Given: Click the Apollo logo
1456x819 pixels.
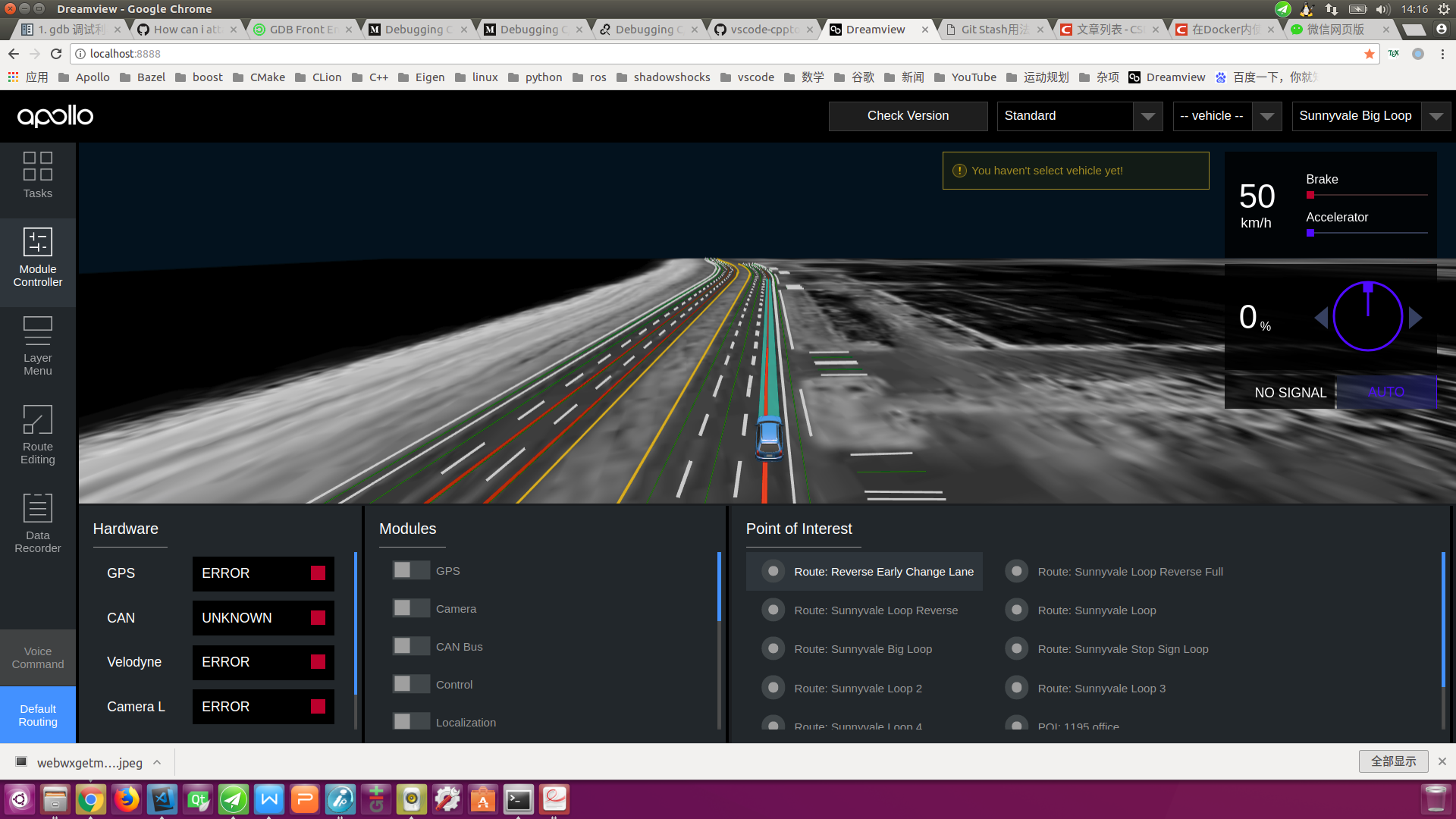Looking at the screenshot, I should point(55,116).
